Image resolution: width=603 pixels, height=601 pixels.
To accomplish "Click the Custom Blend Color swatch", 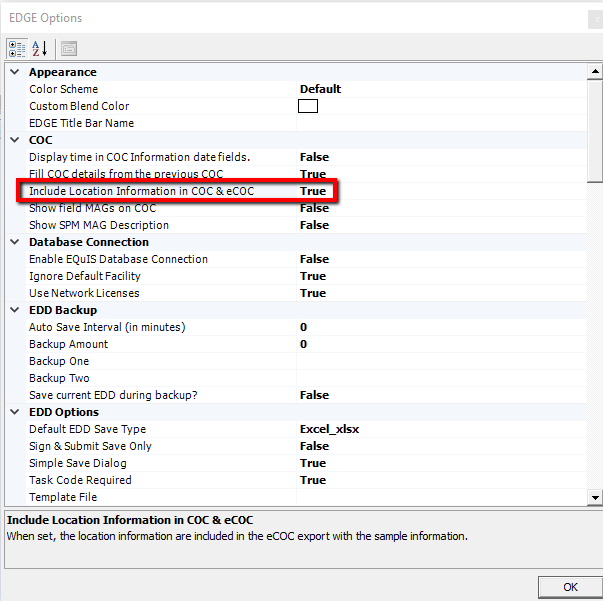I will click(308, 106).
